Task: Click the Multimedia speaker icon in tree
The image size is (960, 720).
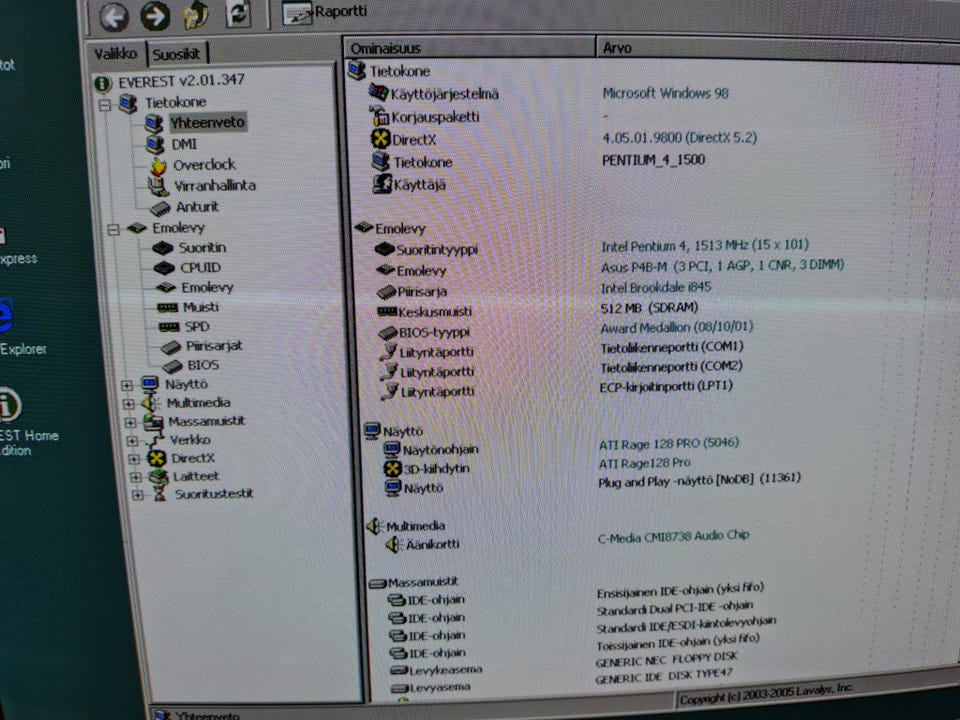Action: [x=150, y=403]
